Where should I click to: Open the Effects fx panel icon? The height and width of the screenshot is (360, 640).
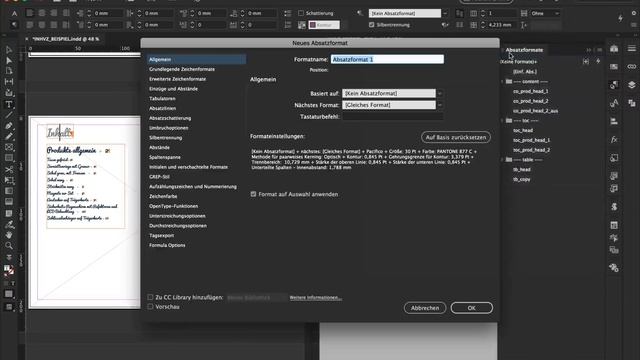coord(614,140)
